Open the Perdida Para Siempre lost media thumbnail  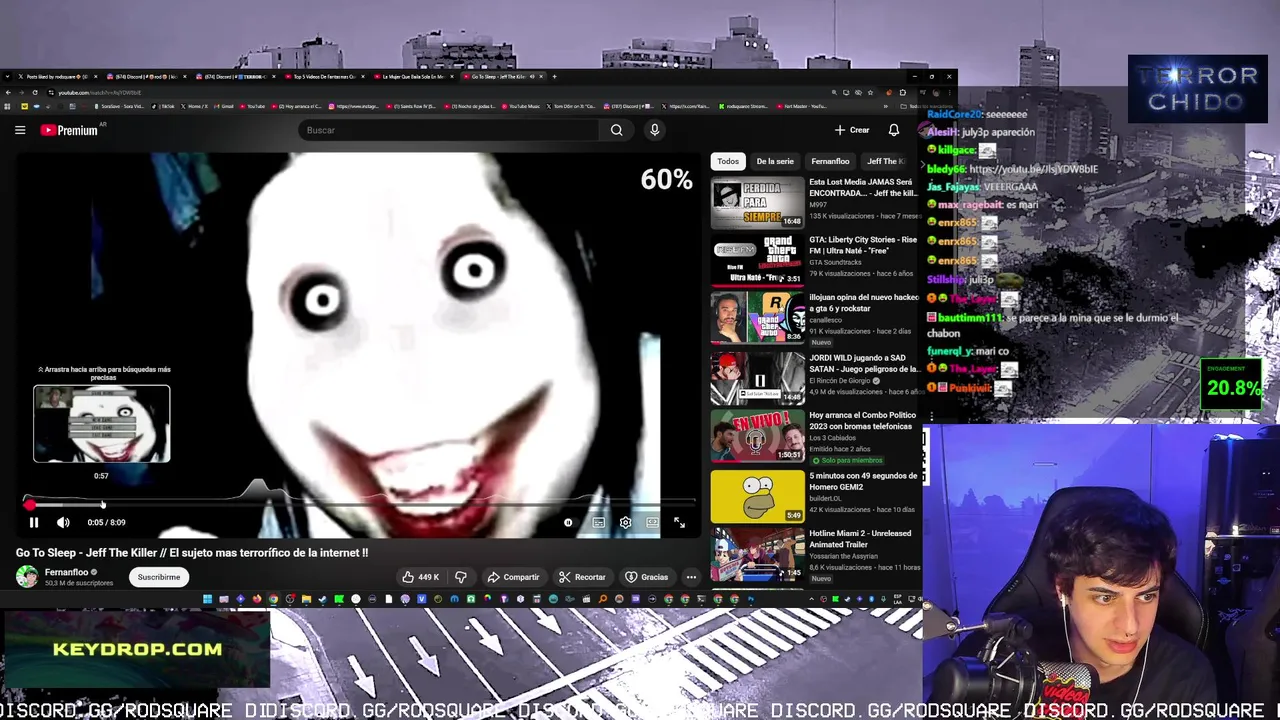point(757,203)
